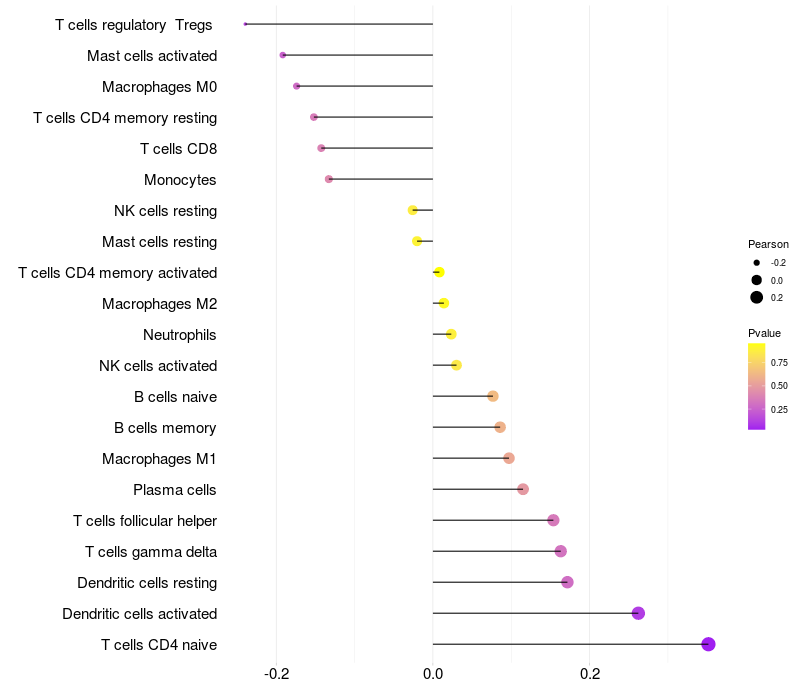
Task: Click the Pearson 0.0 legend circle
Action: click(x=757, y=280)
